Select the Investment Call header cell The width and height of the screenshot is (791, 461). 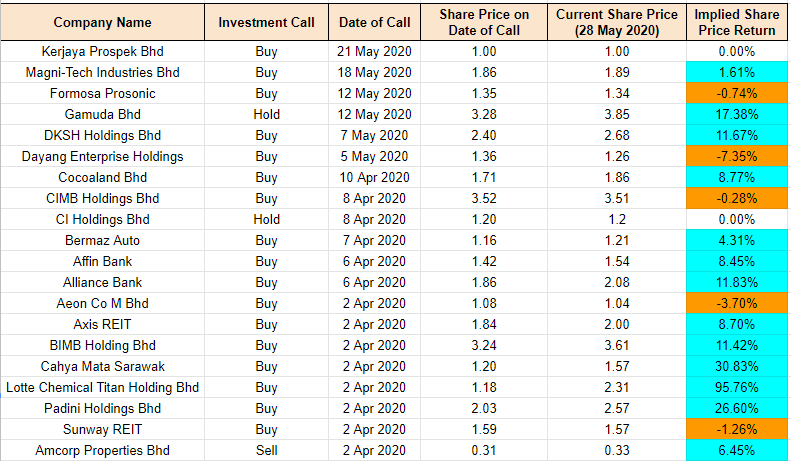(266, 22)
